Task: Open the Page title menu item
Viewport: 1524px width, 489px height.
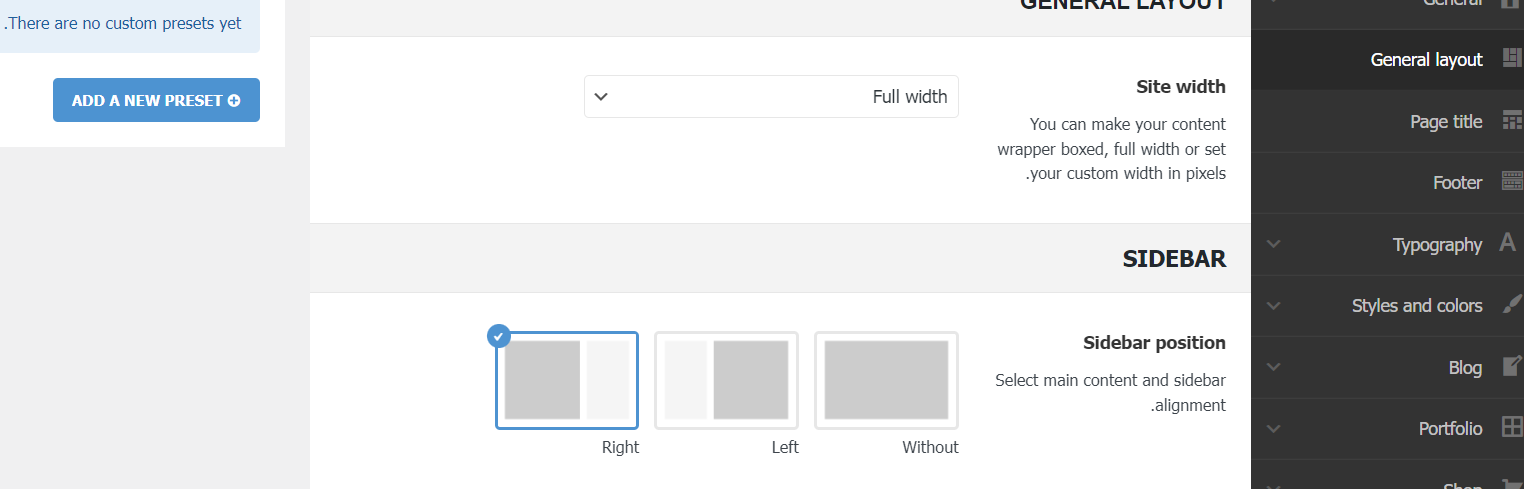Action: (1446, 121)
